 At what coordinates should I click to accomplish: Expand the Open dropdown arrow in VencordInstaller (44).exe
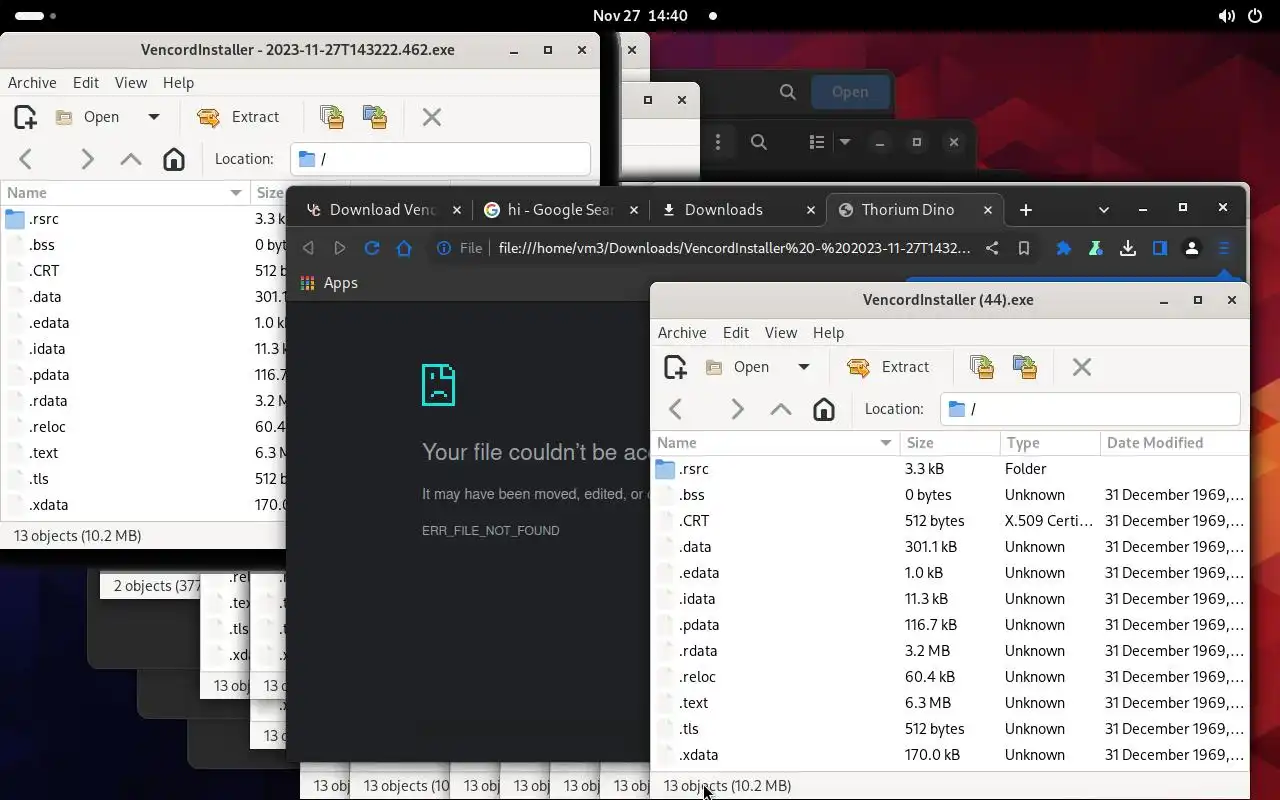[x=804, y=367]
